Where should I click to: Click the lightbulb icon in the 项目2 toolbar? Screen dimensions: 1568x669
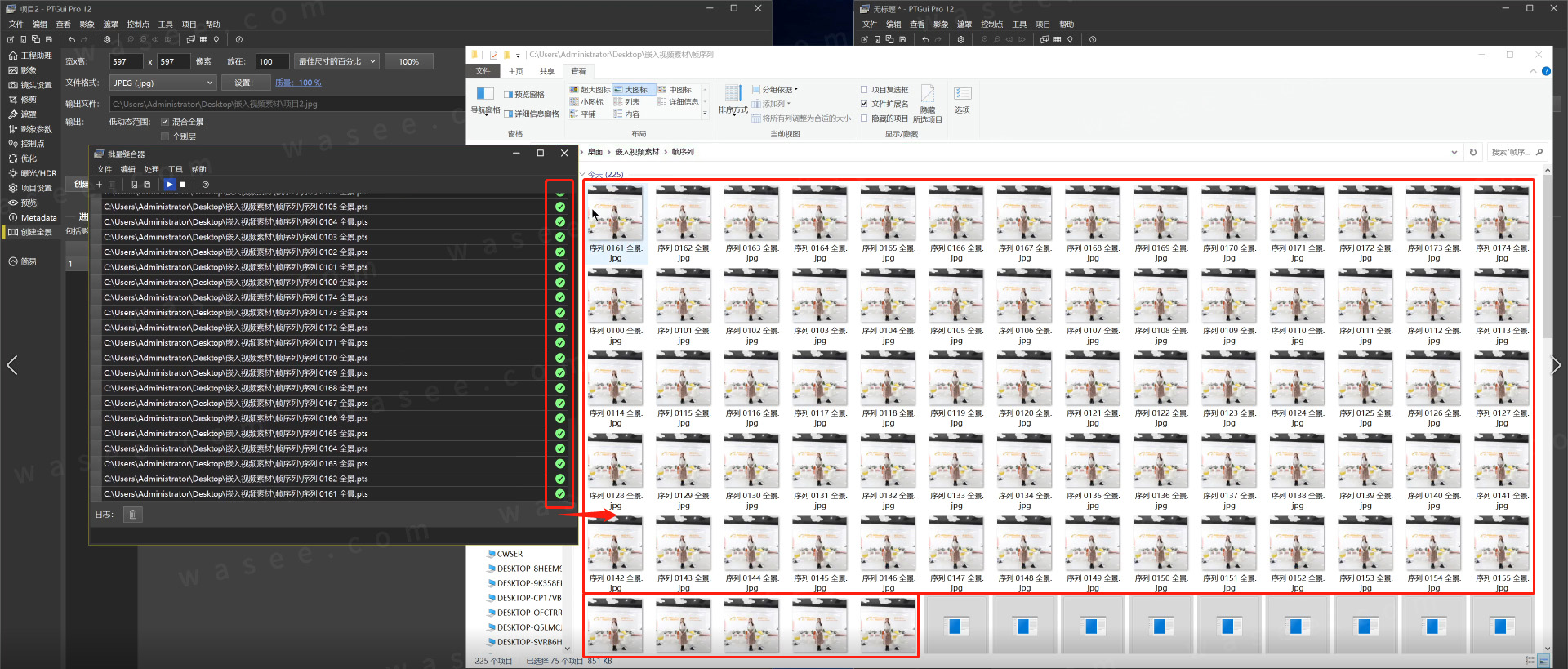tap(216, 39)
